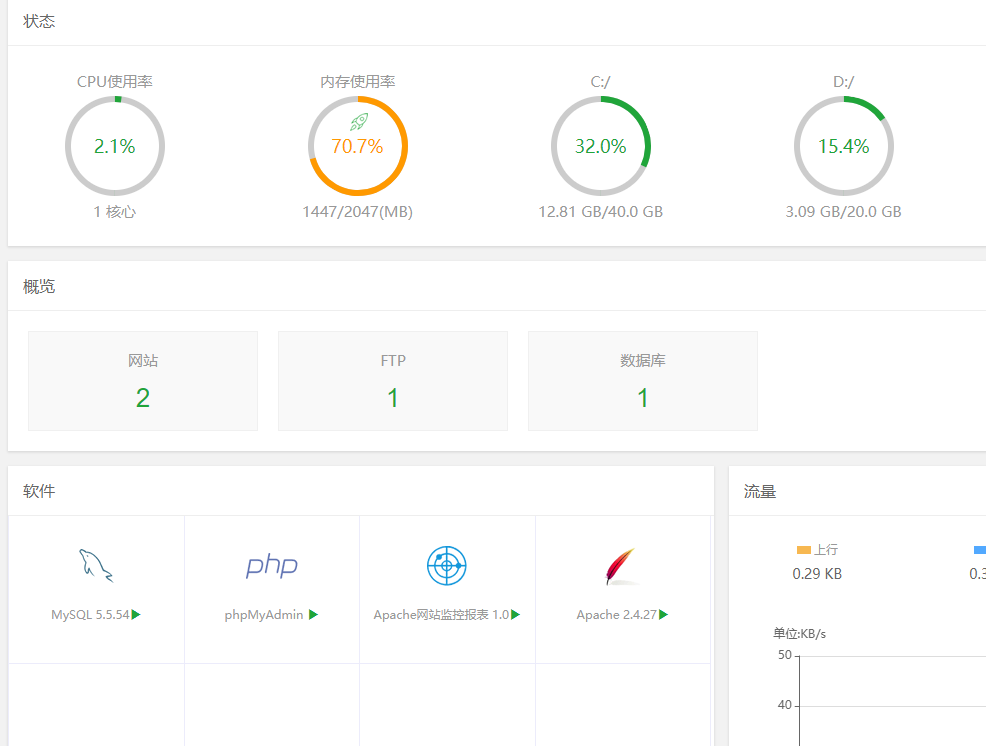Click the 软件 section heading
986x746 pixels.
(x=39, y=491)
